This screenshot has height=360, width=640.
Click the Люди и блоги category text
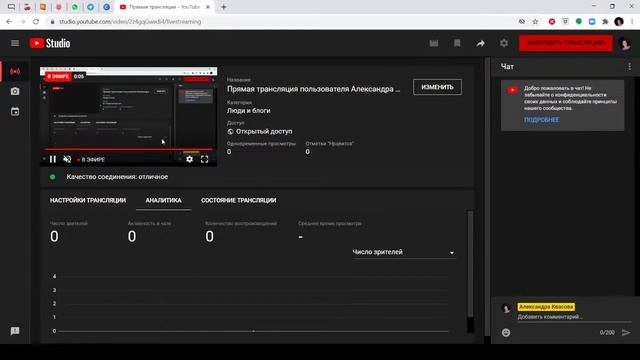[x=249, y=111]
